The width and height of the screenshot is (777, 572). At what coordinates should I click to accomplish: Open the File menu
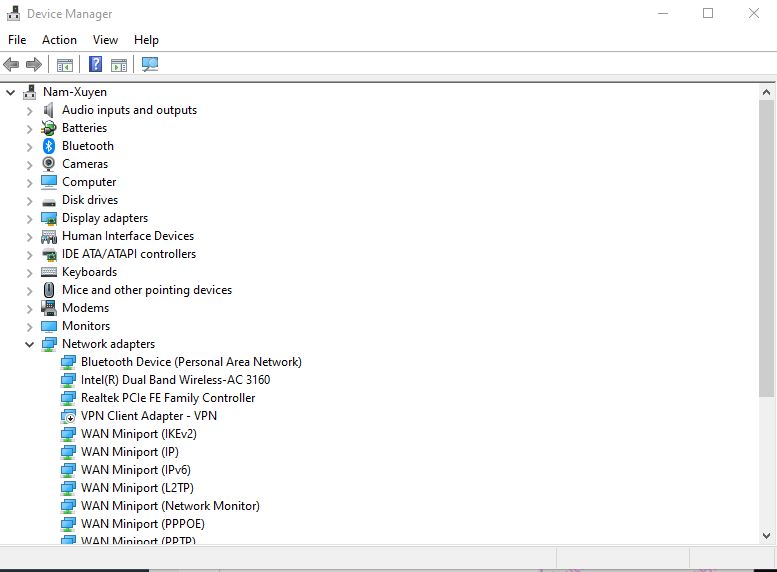click(x=17, y=40)
